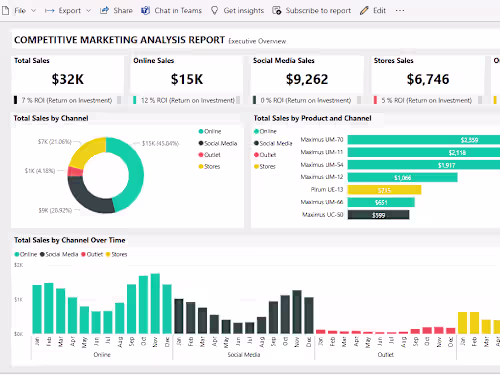500x375 pixels.
Task: Click the Social Media Sales $9,262 card
Action: (x=307, y=80)
